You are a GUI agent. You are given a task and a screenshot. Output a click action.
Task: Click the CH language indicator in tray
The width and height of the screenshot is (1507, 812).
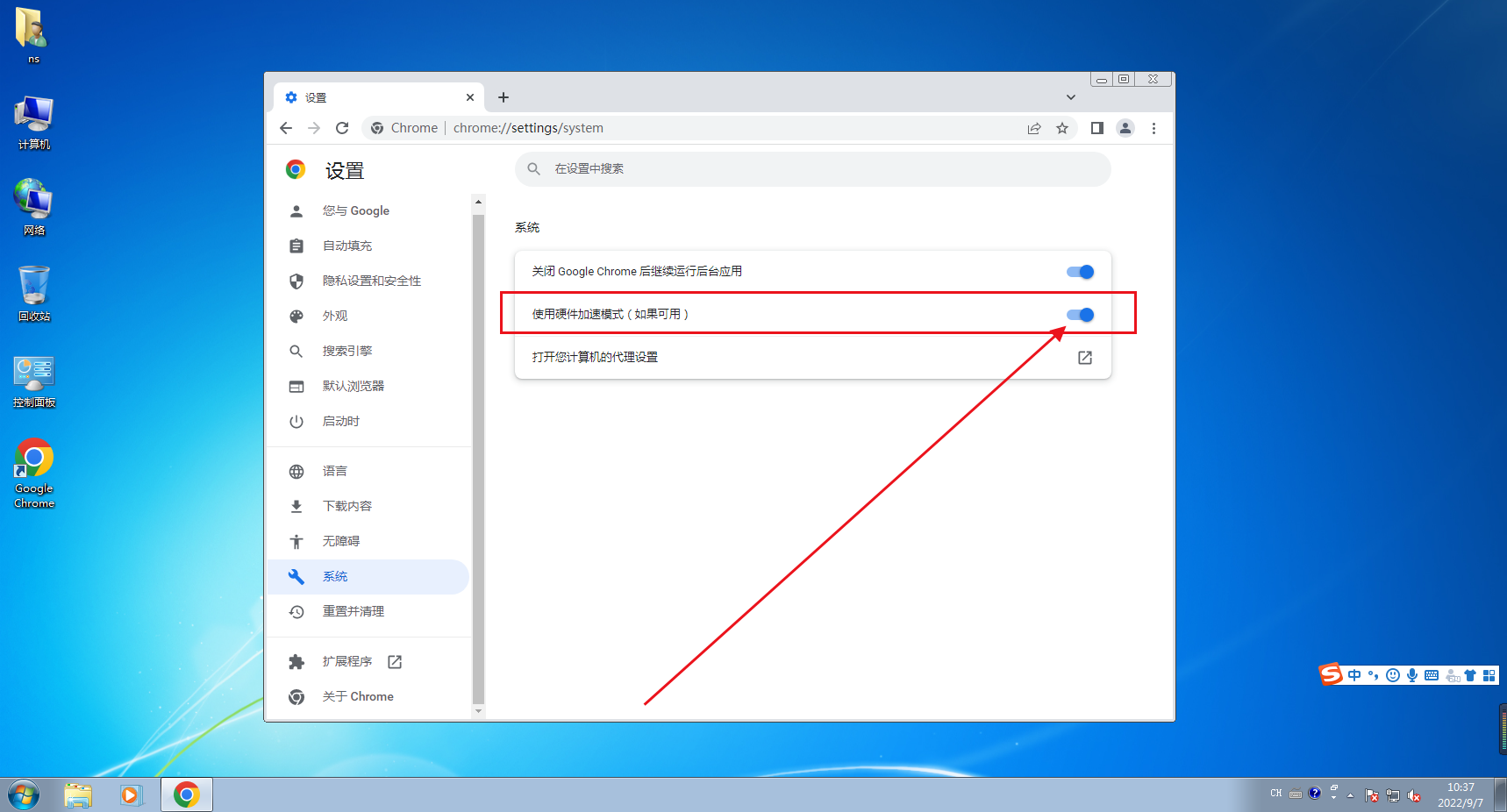[1276, 794]
